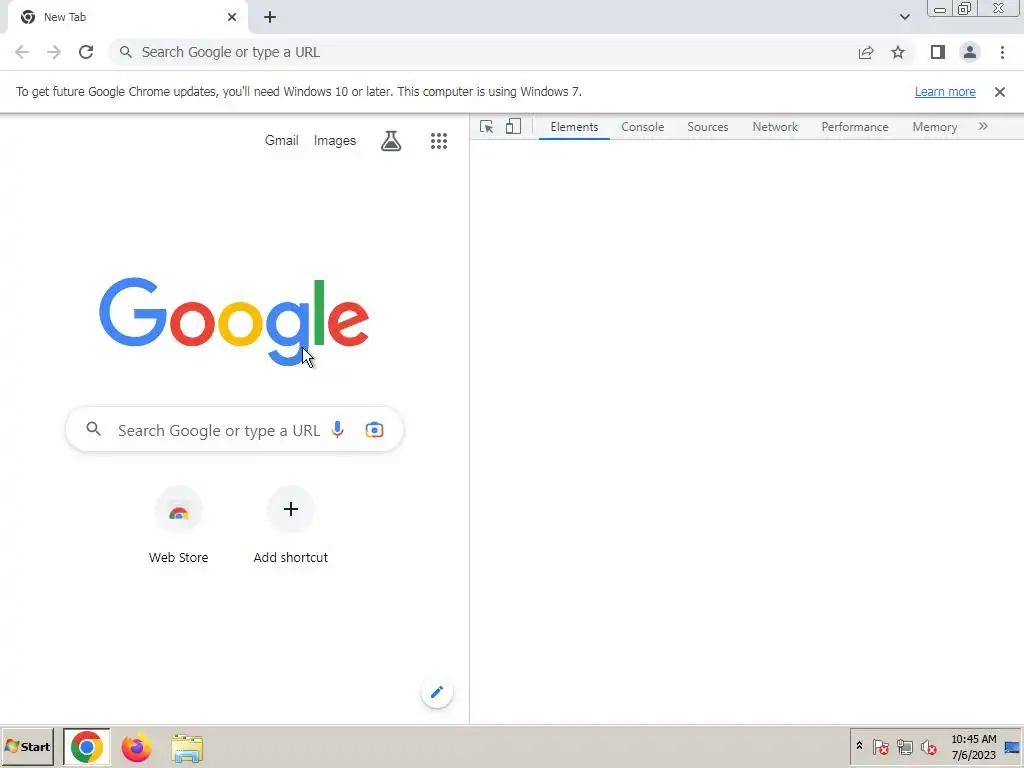The image size is (1024, 768).
Task: Open the Learn more link
Action: coord(945,92)
